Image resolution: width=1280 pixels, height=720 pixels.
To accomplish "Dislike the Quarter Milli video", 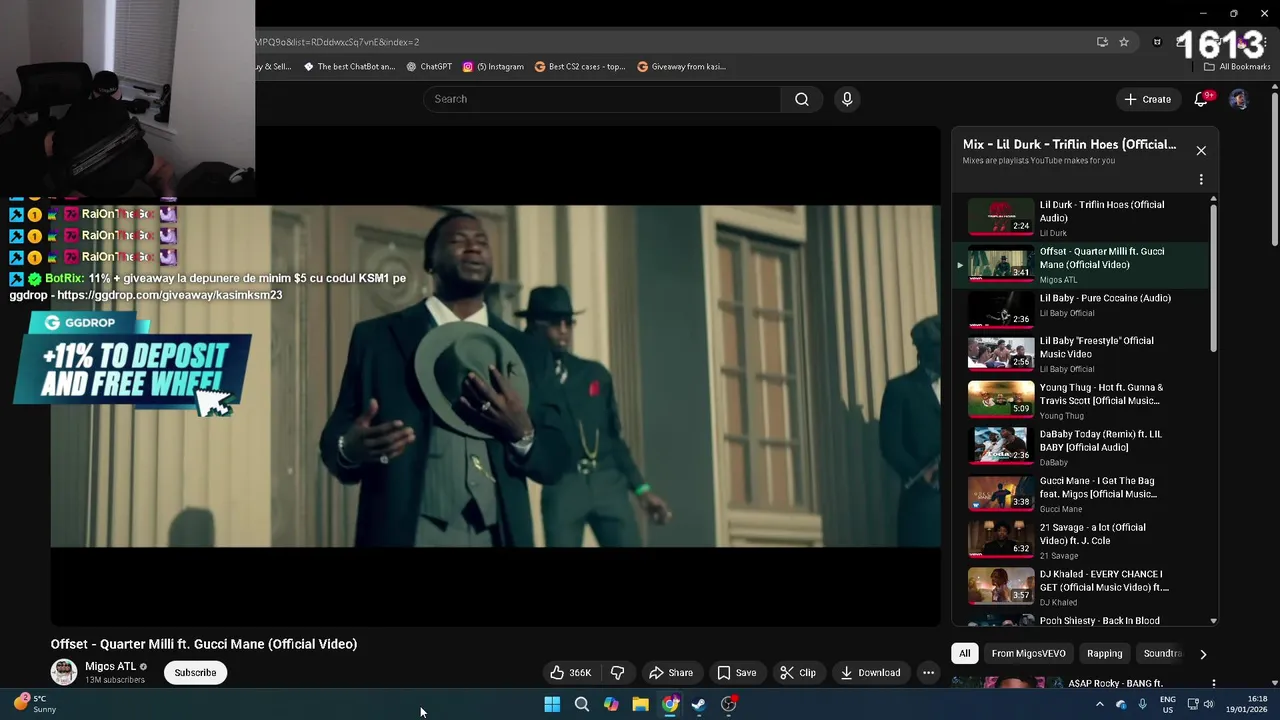I will tap(617, 673).
